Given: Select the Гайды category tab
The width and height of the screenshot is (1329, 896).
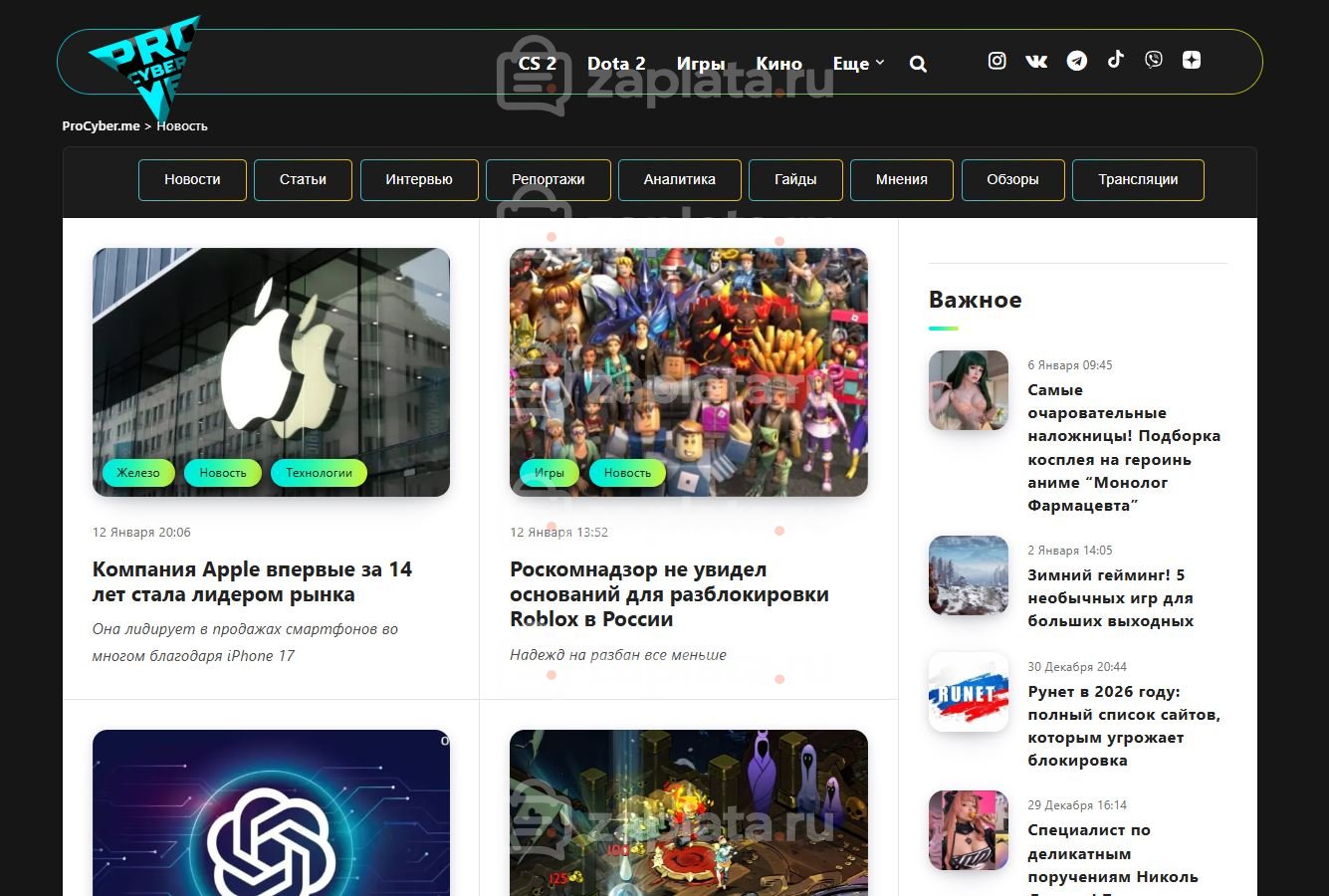Looking at the screenshot, I should pos(795,180).
